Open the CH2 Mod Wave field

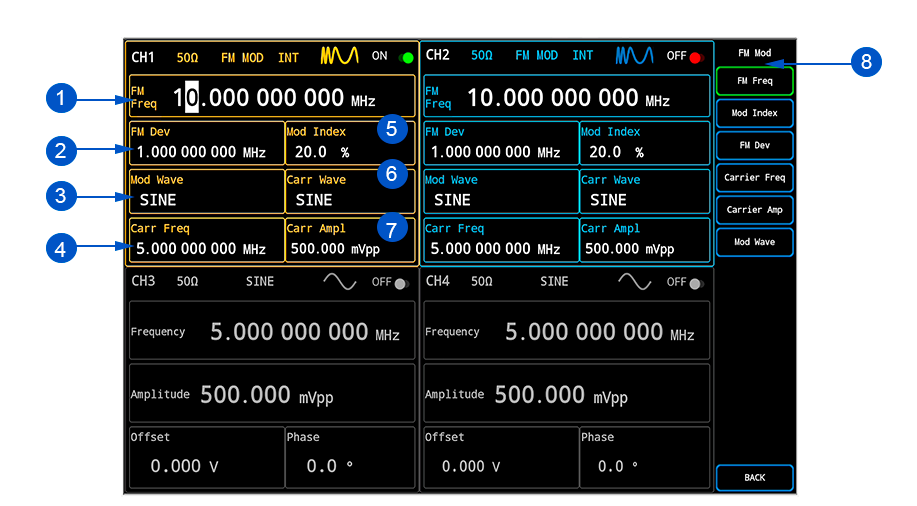pos(501,191)
